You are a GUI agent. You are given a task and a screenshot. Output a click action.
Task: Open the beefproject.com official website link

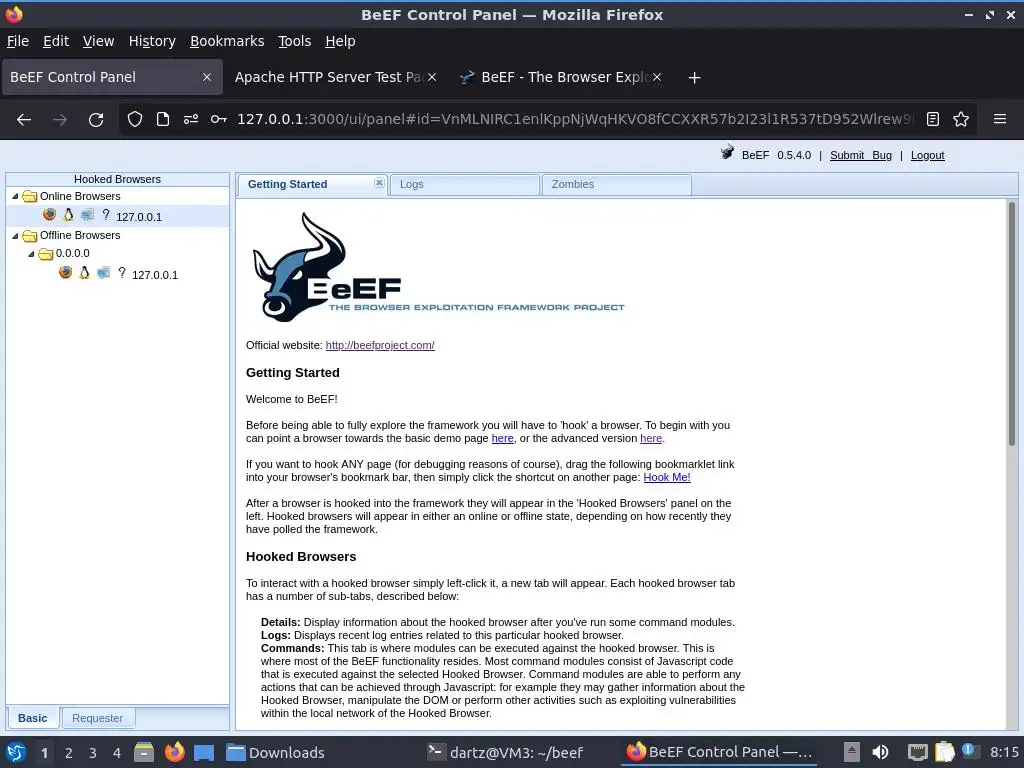380,345
